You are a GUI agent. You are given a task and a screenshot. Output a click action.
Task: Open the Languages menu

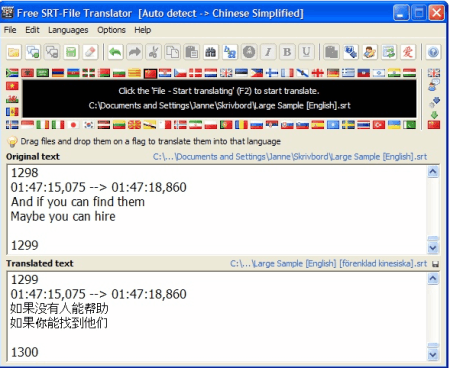coord(68,30)
